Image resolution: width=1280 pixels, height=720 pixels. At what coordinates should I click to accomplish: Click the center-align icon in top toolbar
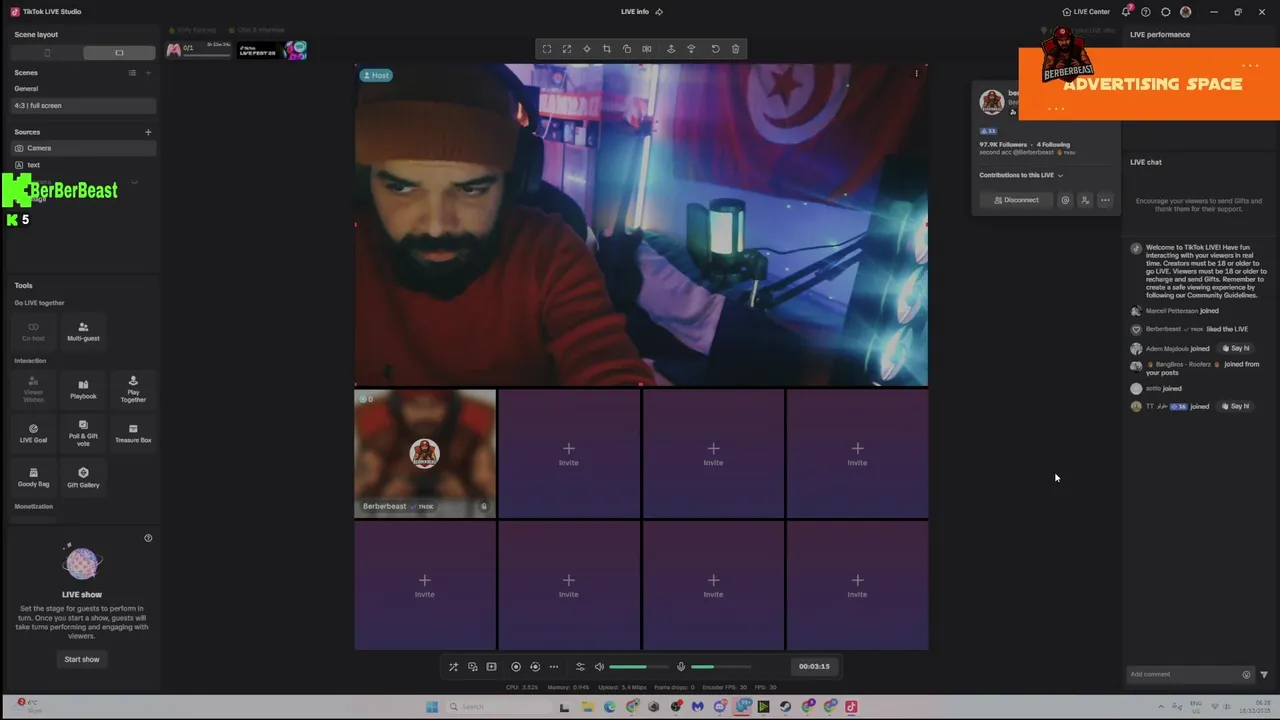pos(587,49)
